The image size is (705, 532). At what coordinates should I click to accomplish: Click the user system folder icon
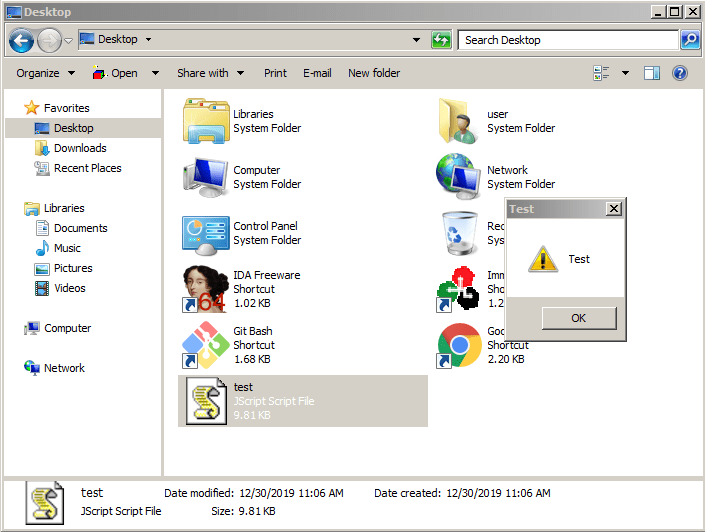(459, 121)
